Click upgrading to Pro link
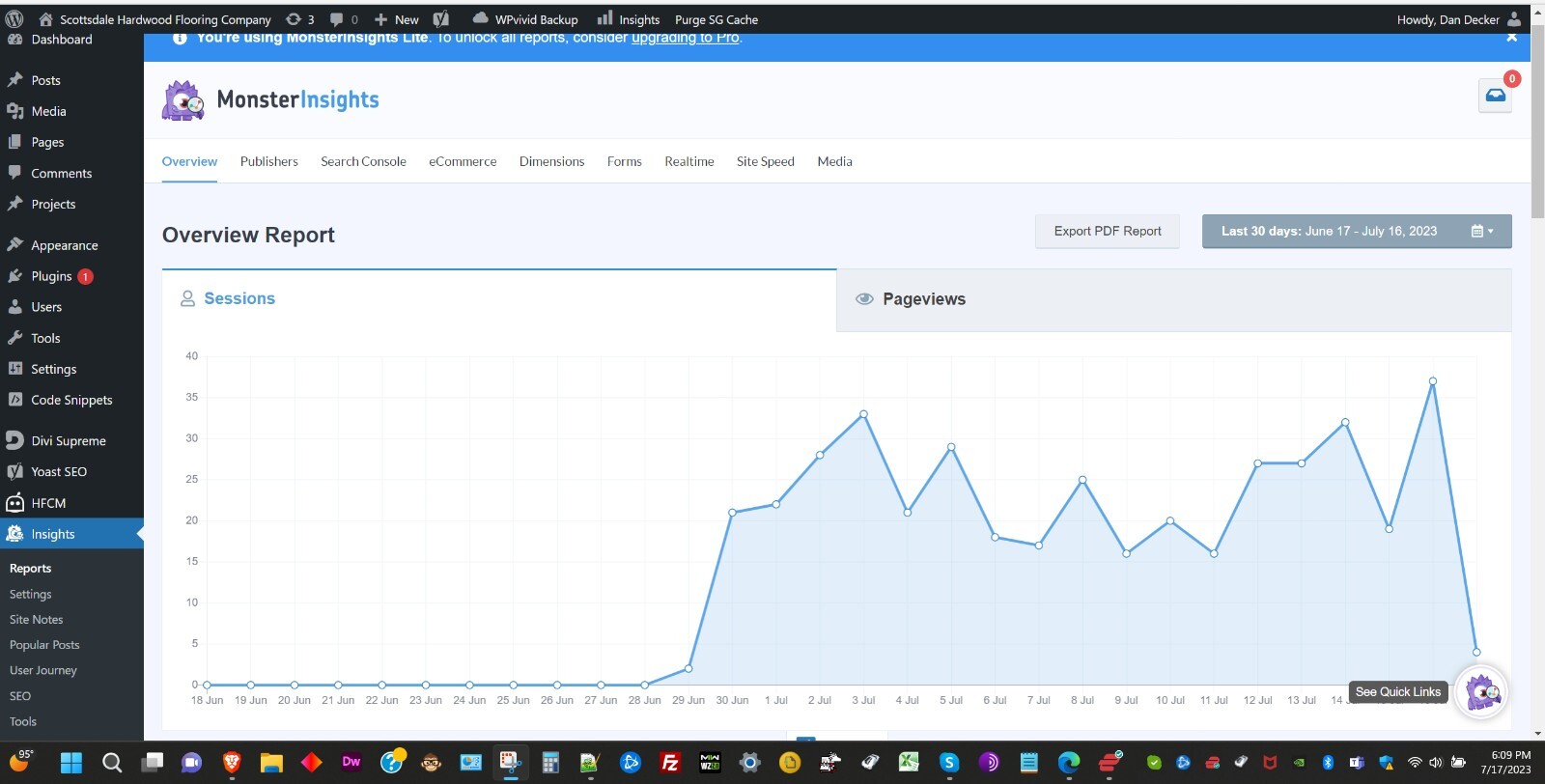Image resolution: width=1545 pixels, height=784 pixels. 685,38
